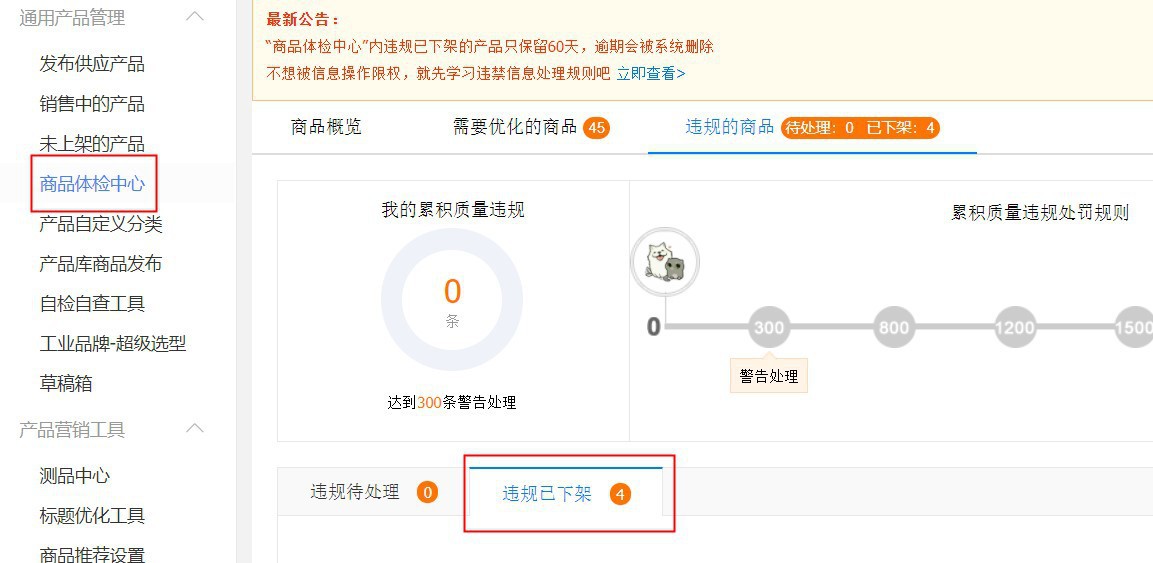The width and height of the screenshot is (1153, 563).
Task: Click the 0条 violation count ring
Action: pos(452,300)
